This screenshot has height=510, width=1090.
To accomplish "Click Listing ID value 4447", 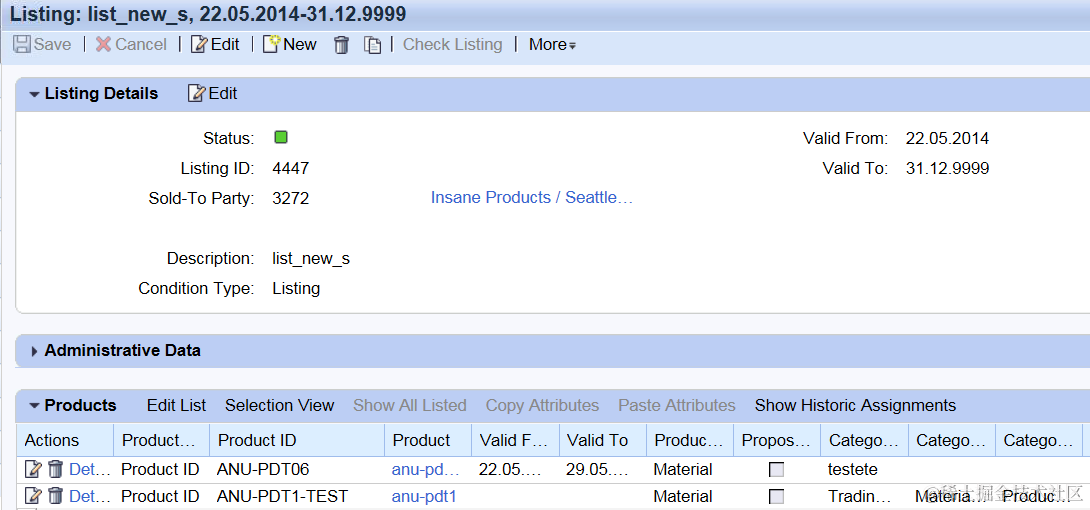I will (291, 168).
